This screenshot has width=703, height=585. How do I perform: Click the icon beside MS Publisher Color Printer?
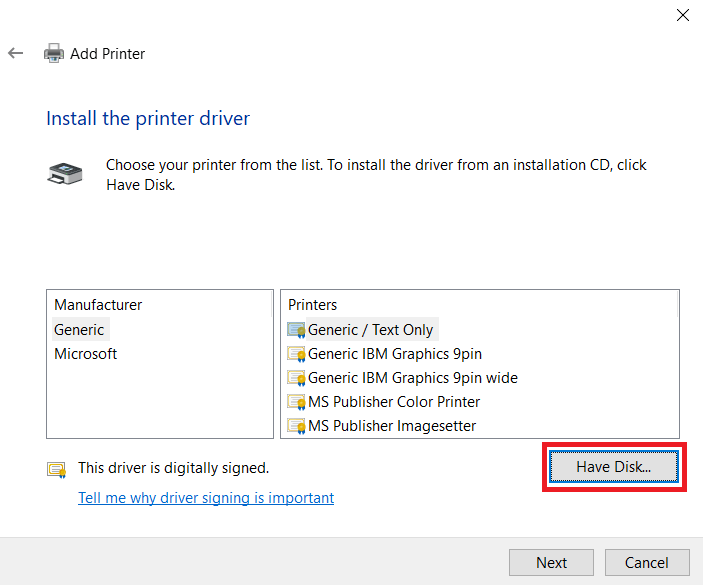coord(296,402)
